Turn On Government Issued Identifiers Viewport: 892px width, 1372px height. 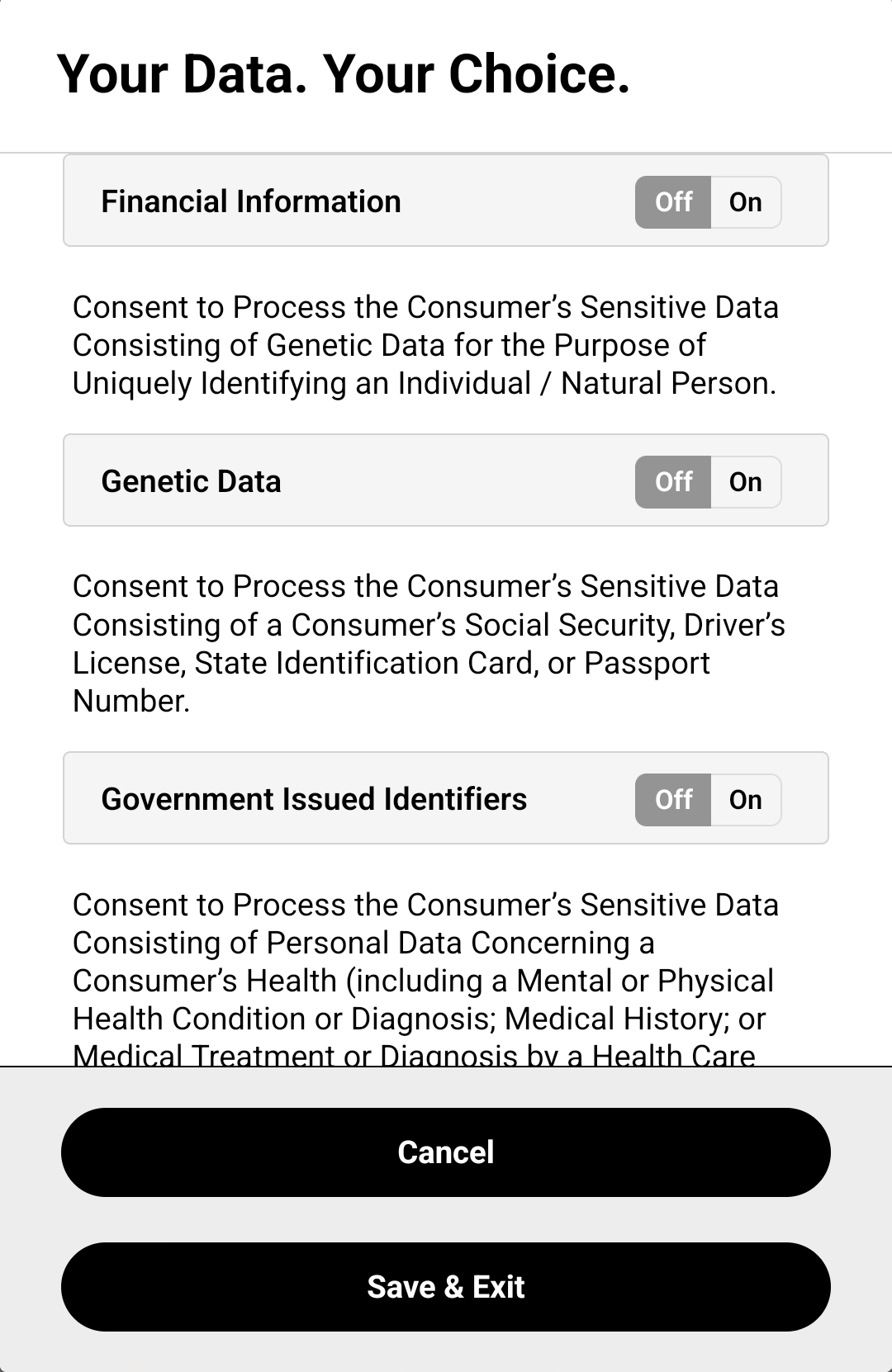point(745,800)
